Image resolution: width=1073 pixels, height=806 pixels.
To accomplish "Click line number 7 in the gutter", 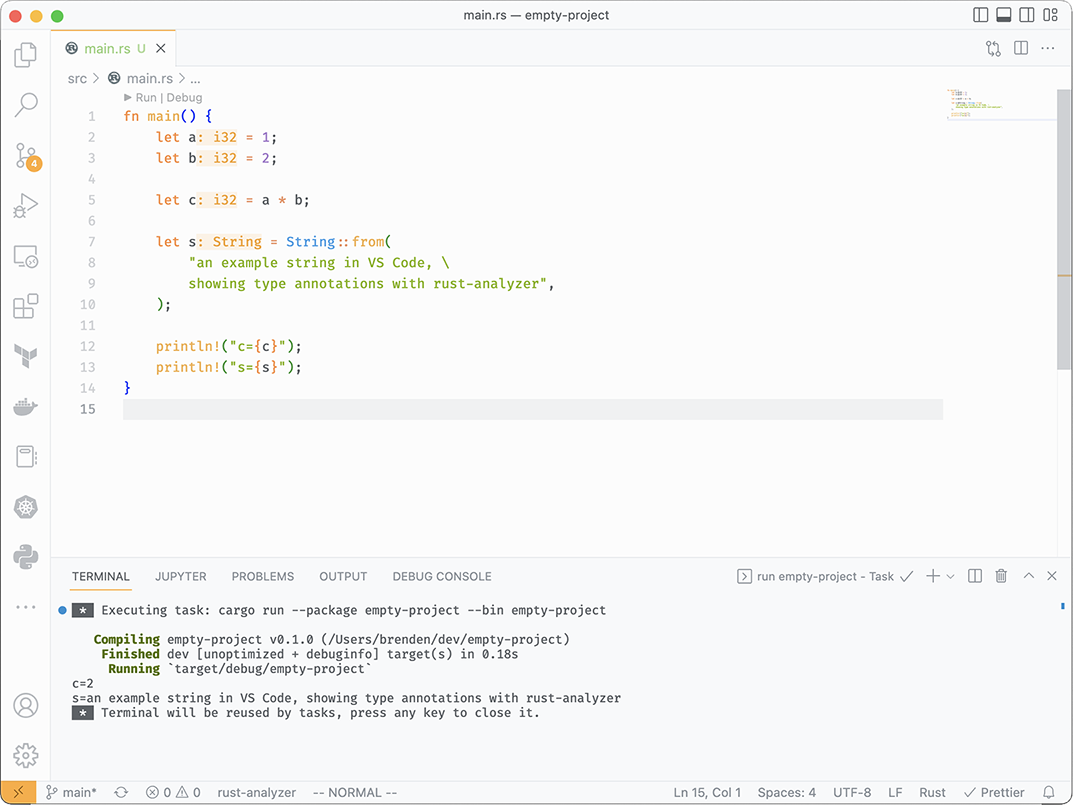I will coord(91,242).
